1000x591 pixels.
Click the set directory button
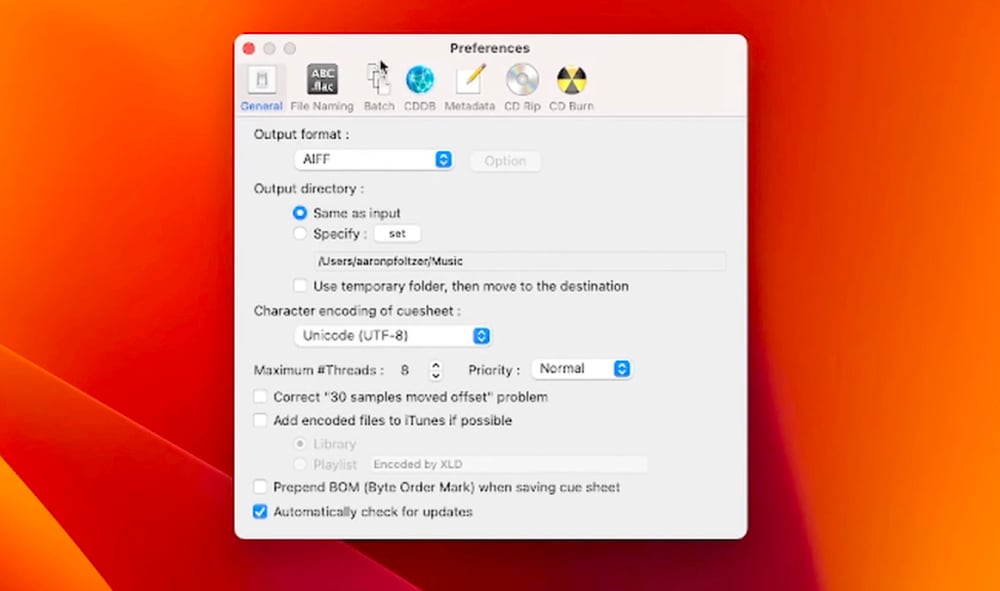tap(397, 234)
